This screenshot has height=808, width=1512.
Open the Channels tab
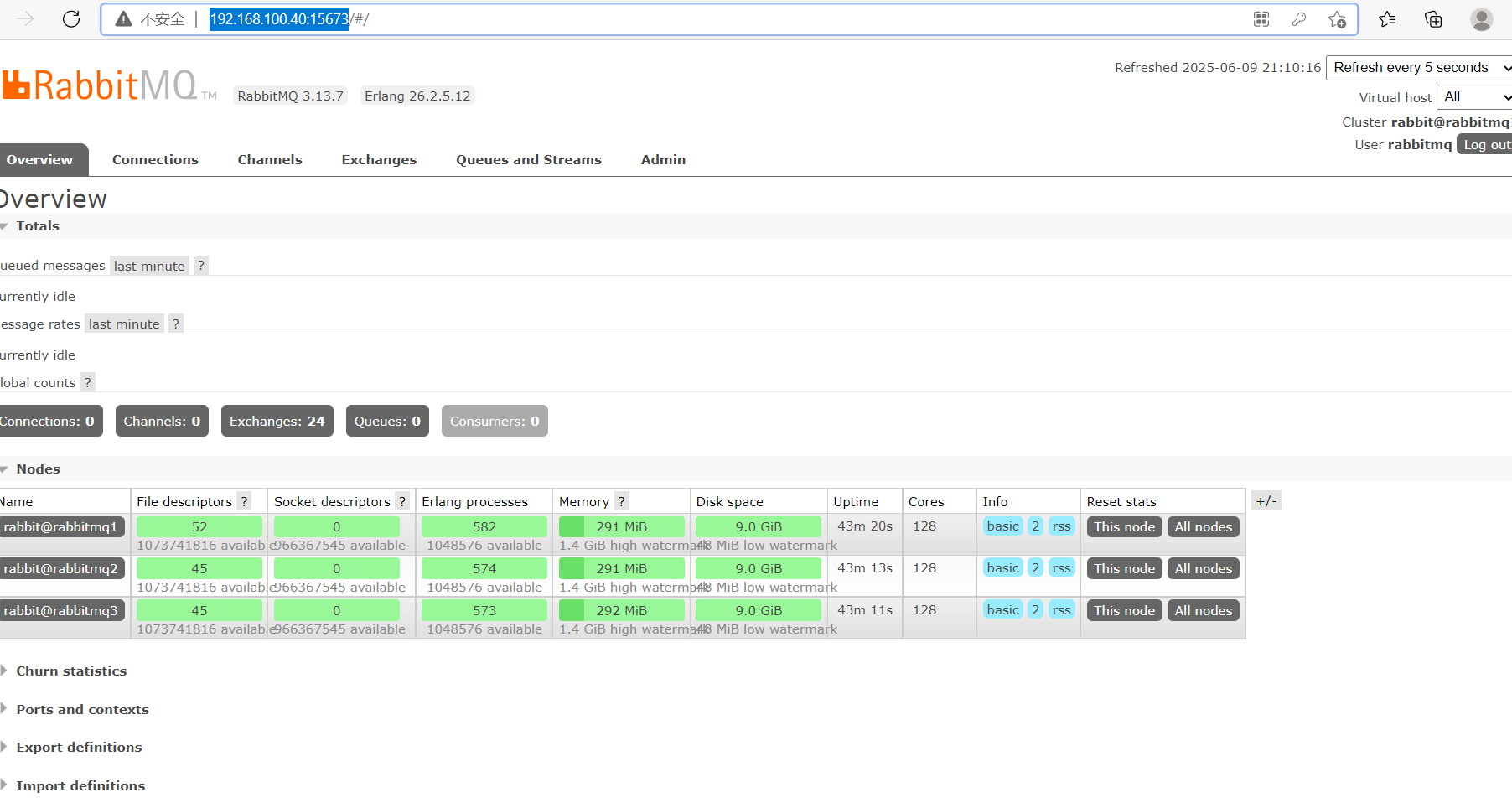[270, 160]
